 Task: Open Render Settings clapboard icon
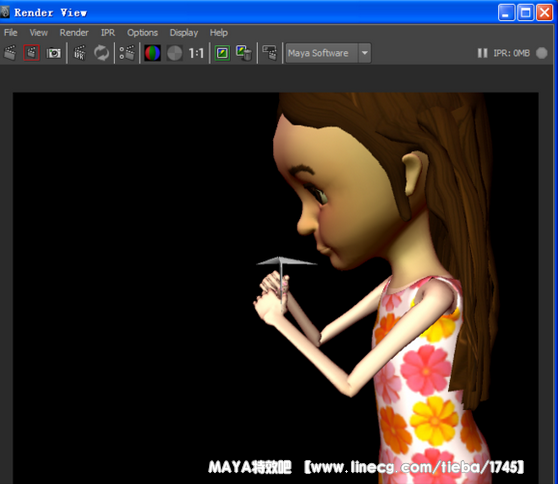[x=127, y=53]
